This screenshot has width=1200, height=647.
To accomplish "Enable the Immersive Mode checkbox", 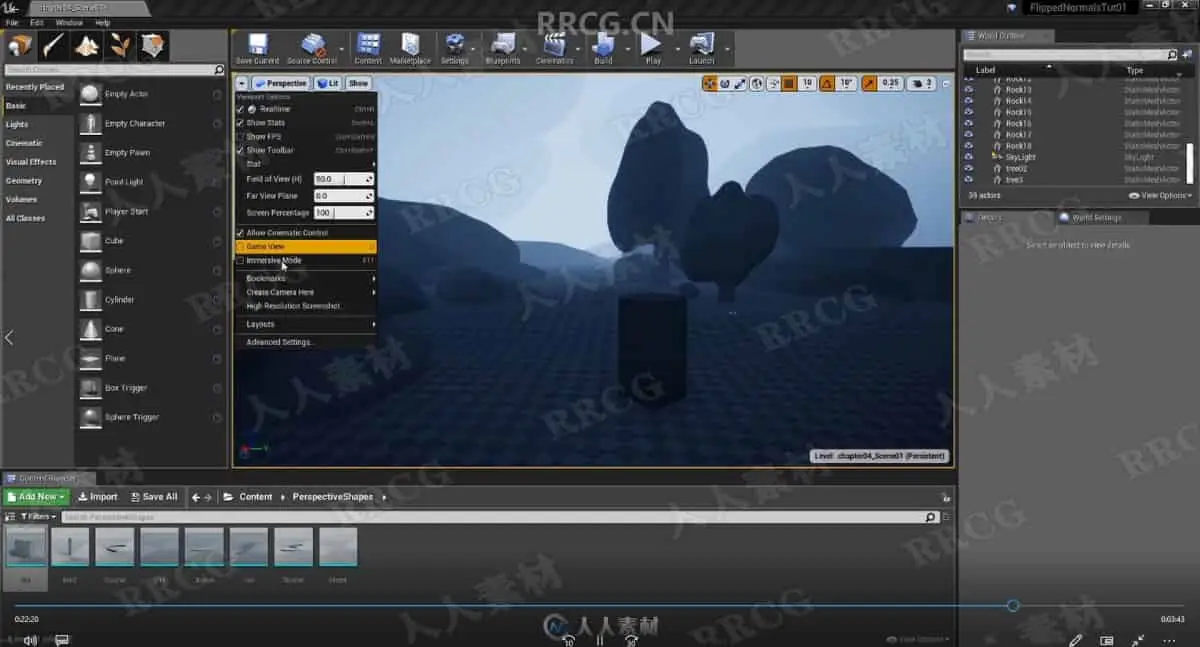I will [240, 260].
